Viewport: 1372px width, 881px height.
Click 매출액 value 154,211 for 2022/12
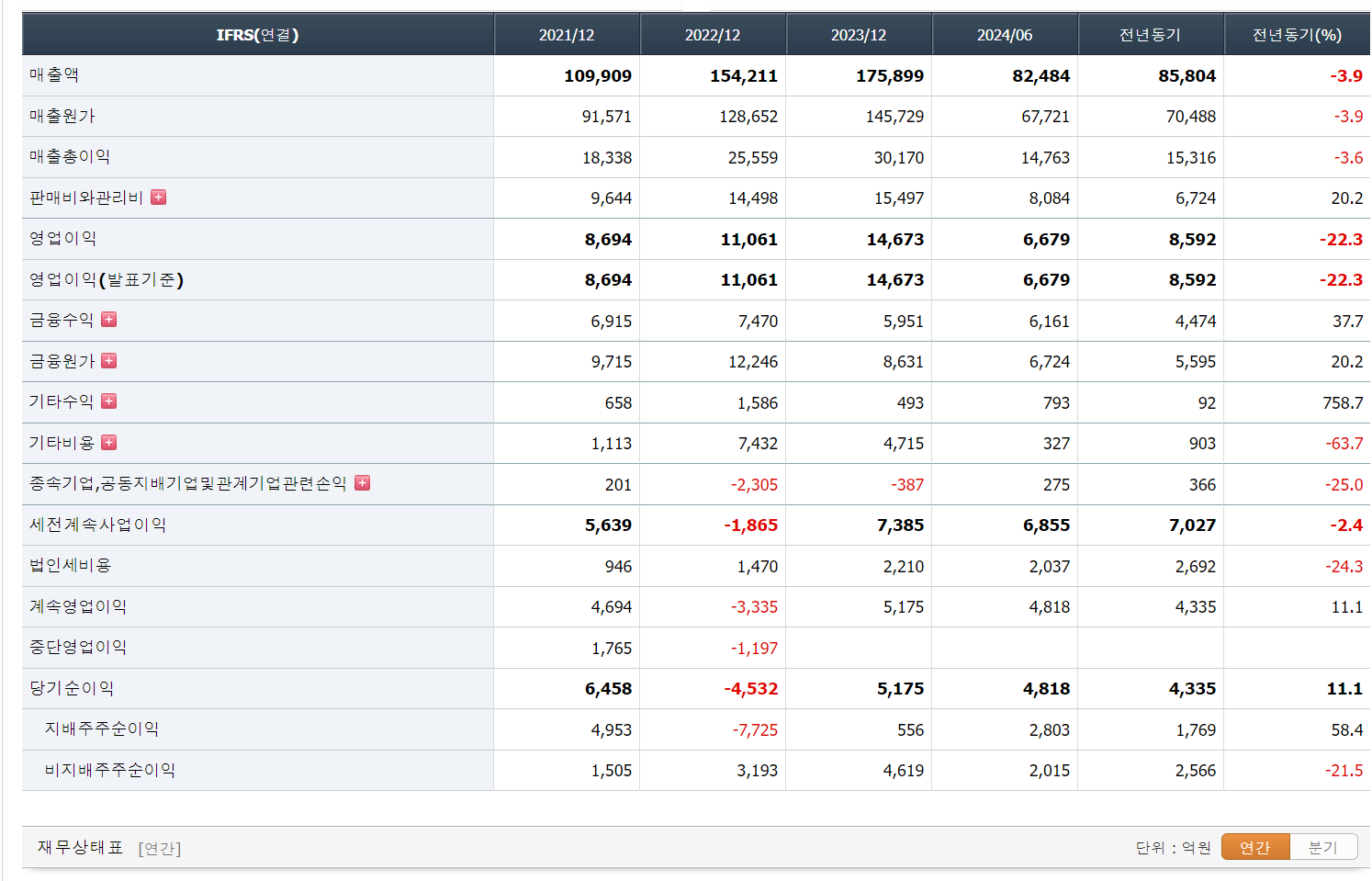(x=744, y=76)
